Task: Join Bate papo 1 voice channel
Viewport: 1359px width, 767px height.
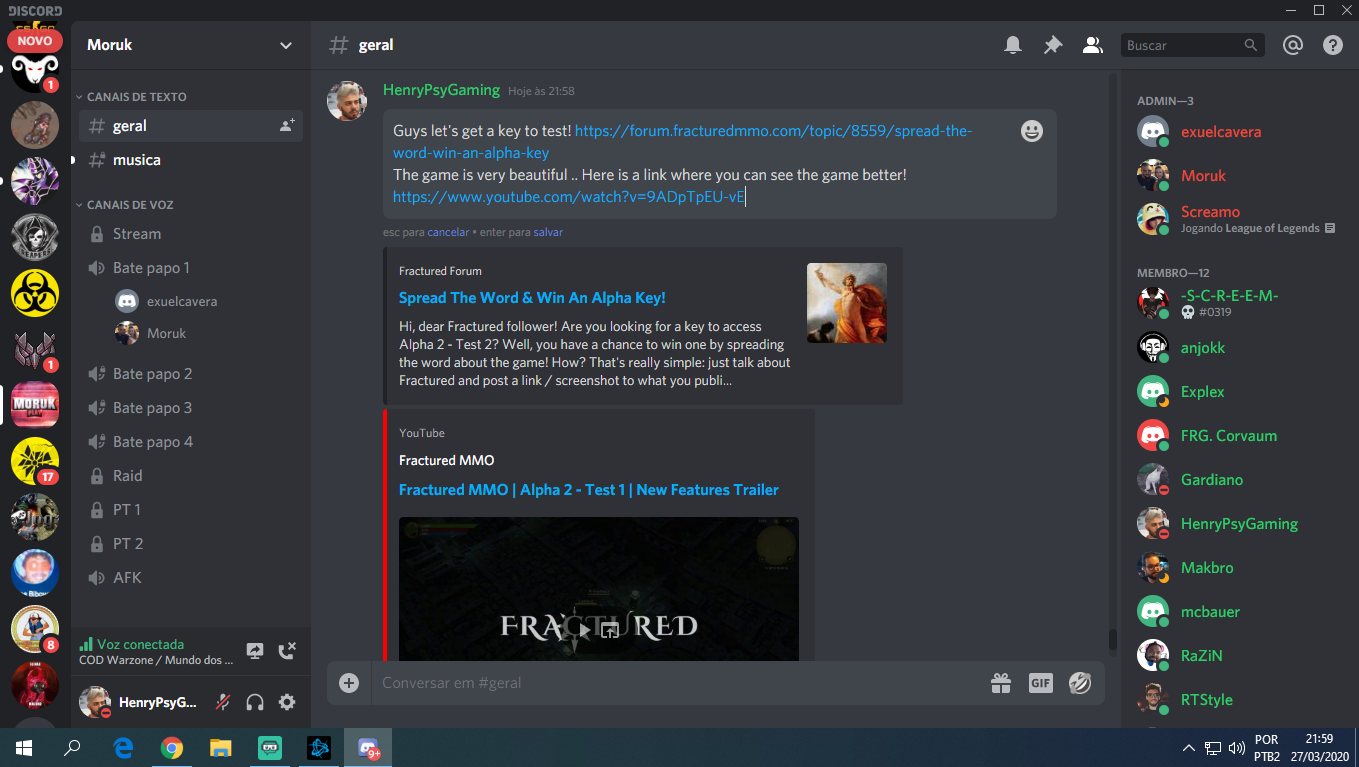Action: click(190, 268)
